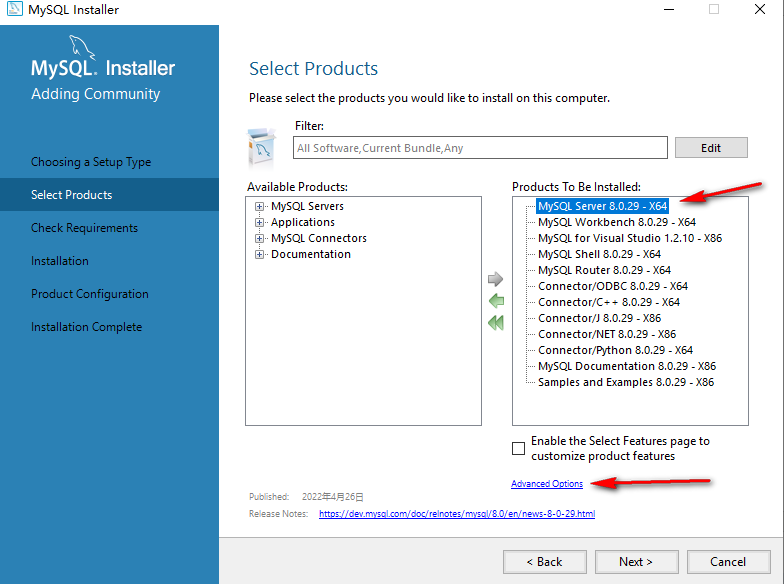Click the published date 2022年4月26日

click(332, 496)
